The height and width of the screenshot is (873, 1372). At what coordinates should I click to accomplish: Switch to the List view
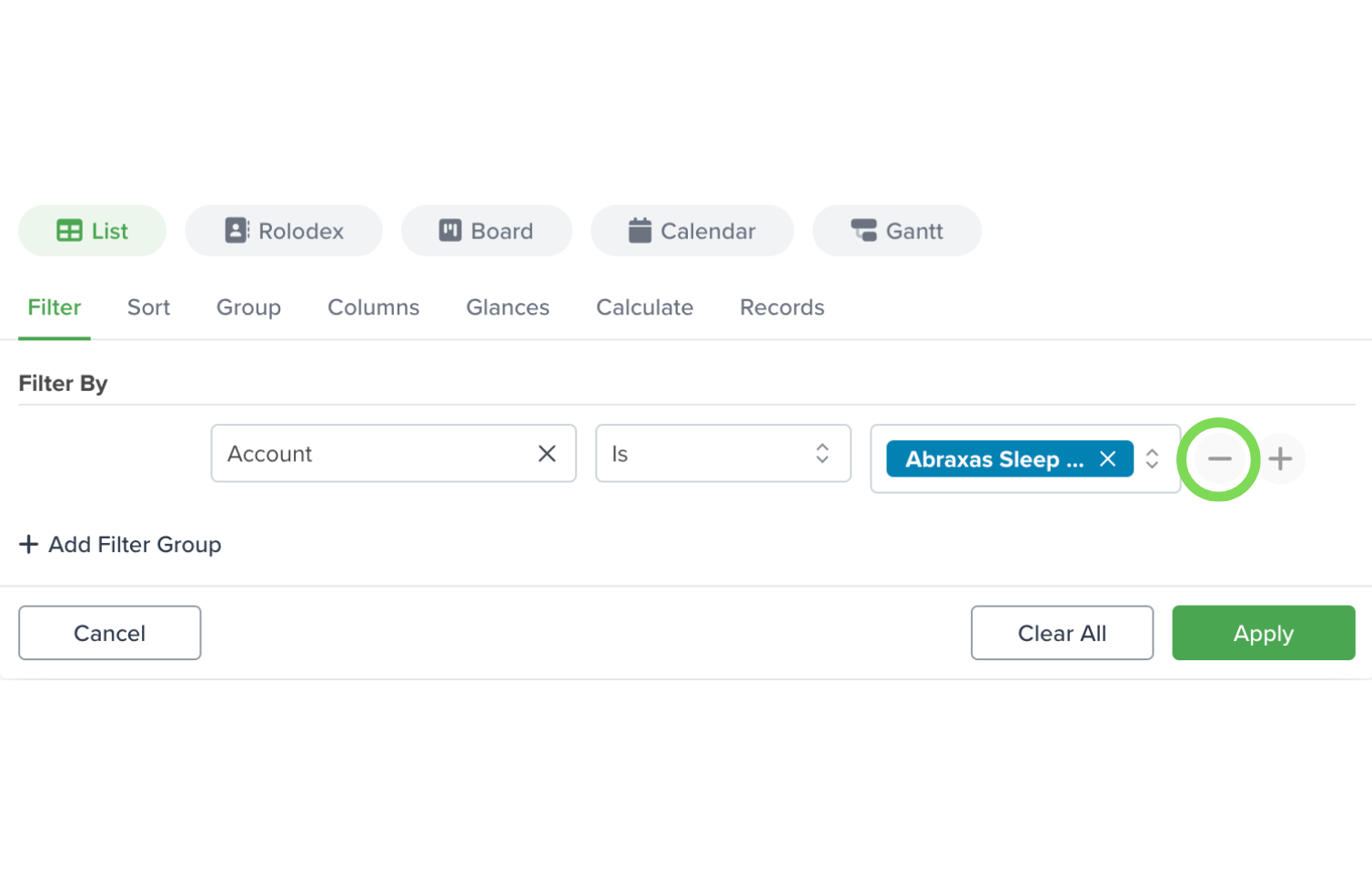92,231
